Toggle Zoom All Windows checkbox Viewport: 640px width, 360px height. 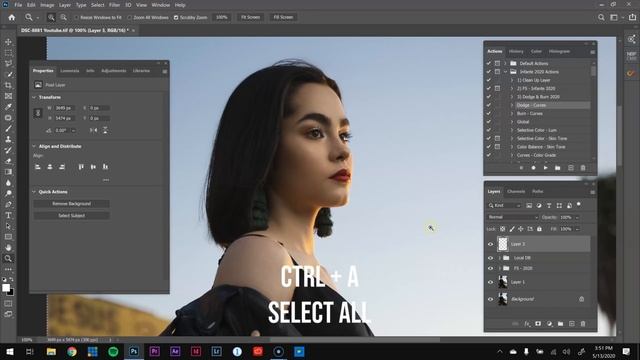pos(130,18)
